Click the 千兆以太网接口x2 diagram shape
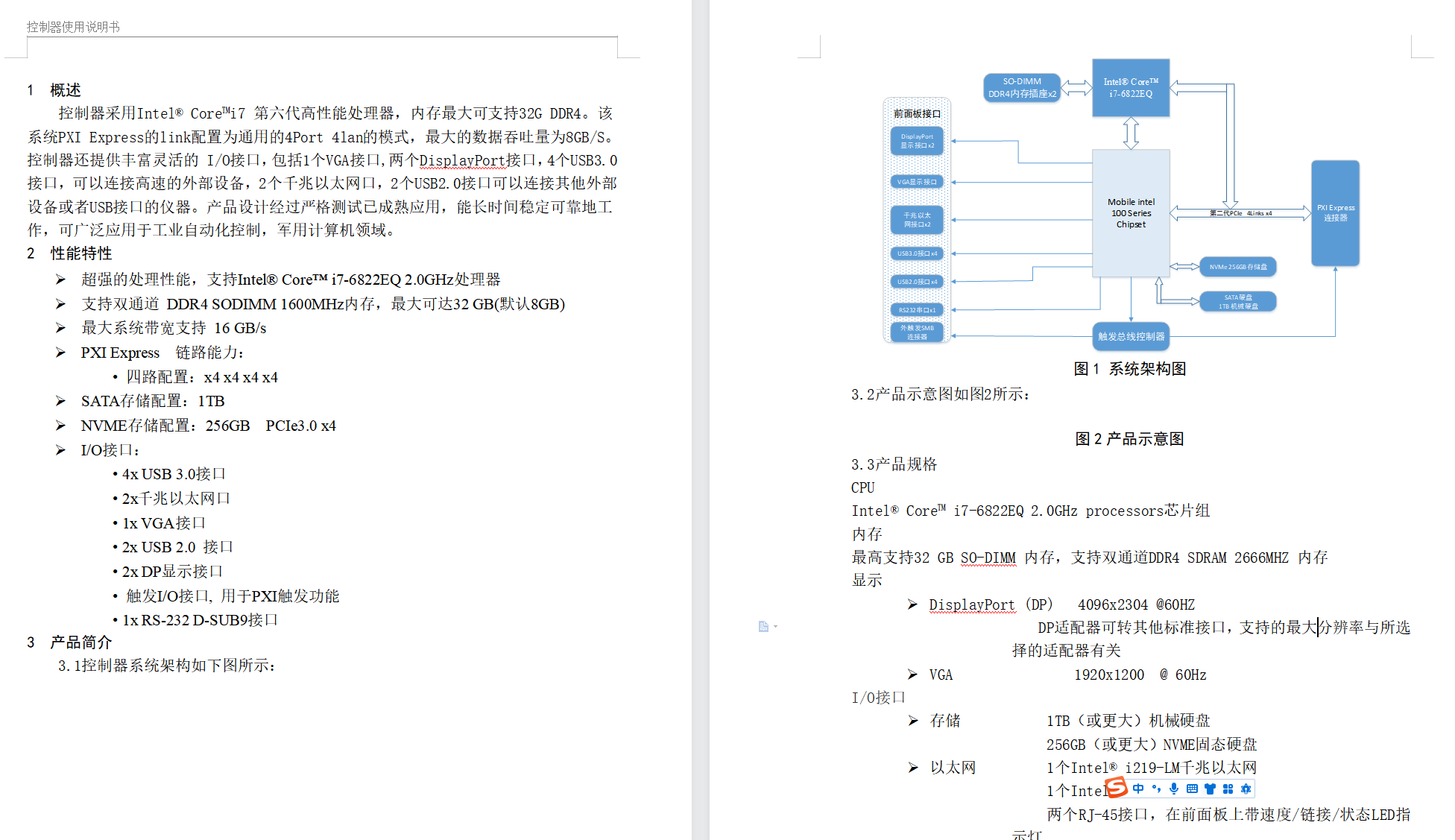This screenshot has width=1455, height=840. pos(917,220)
